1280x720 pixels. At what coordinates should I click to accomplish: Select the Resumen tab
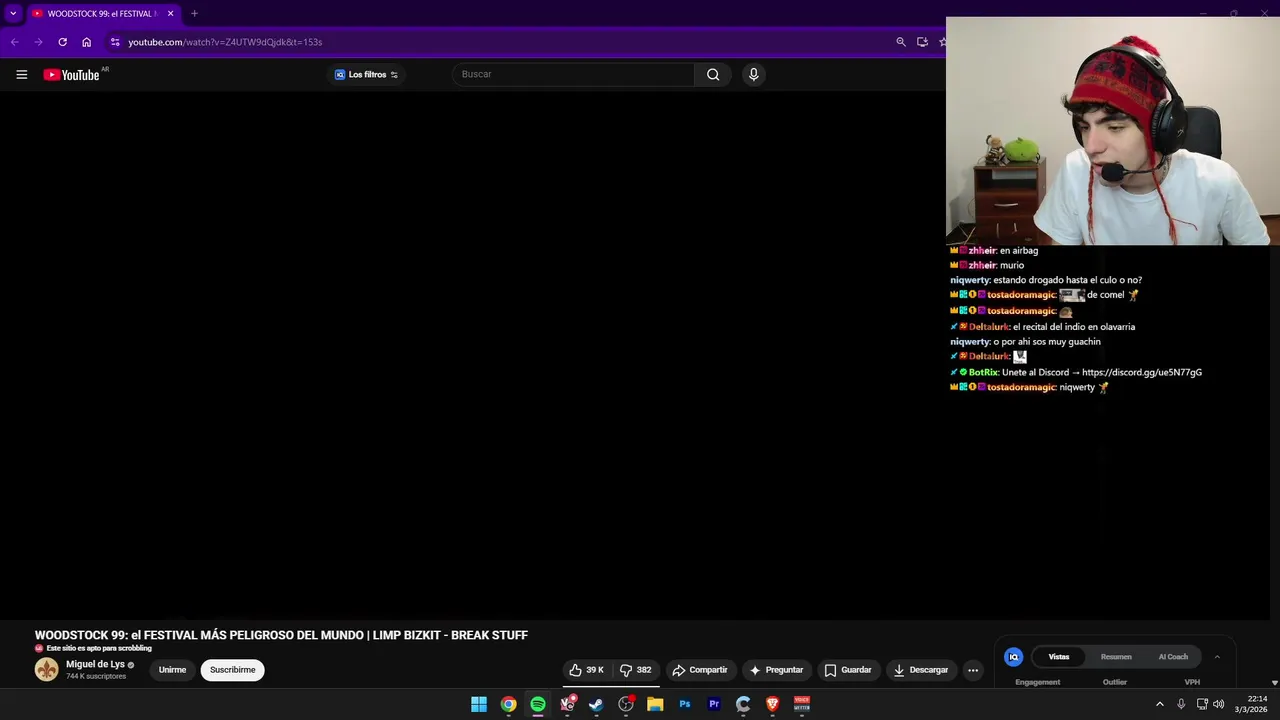click(1116, 657)
